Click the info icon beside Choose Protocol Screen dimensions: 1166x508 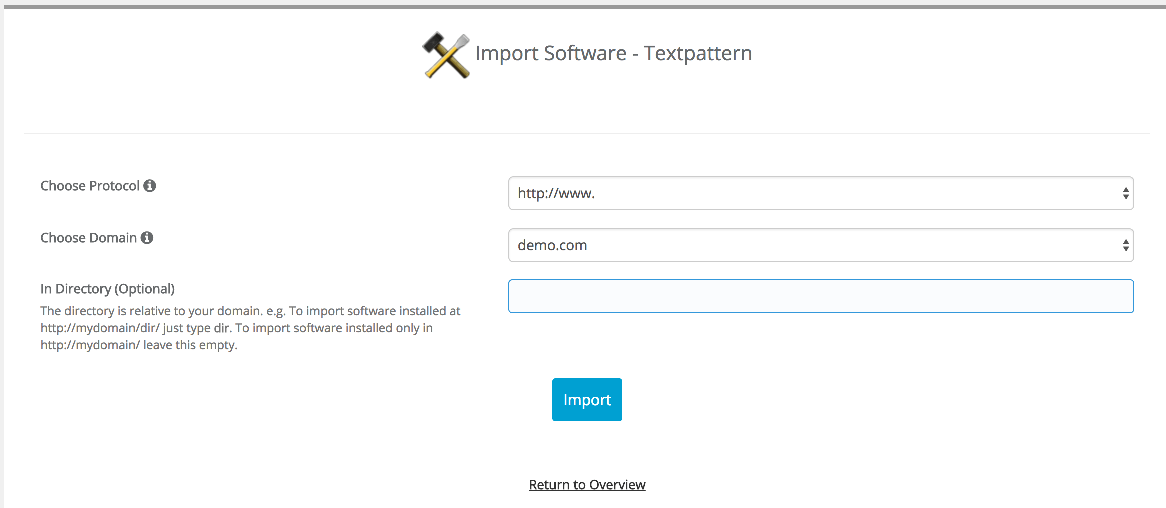coord(149,186)
